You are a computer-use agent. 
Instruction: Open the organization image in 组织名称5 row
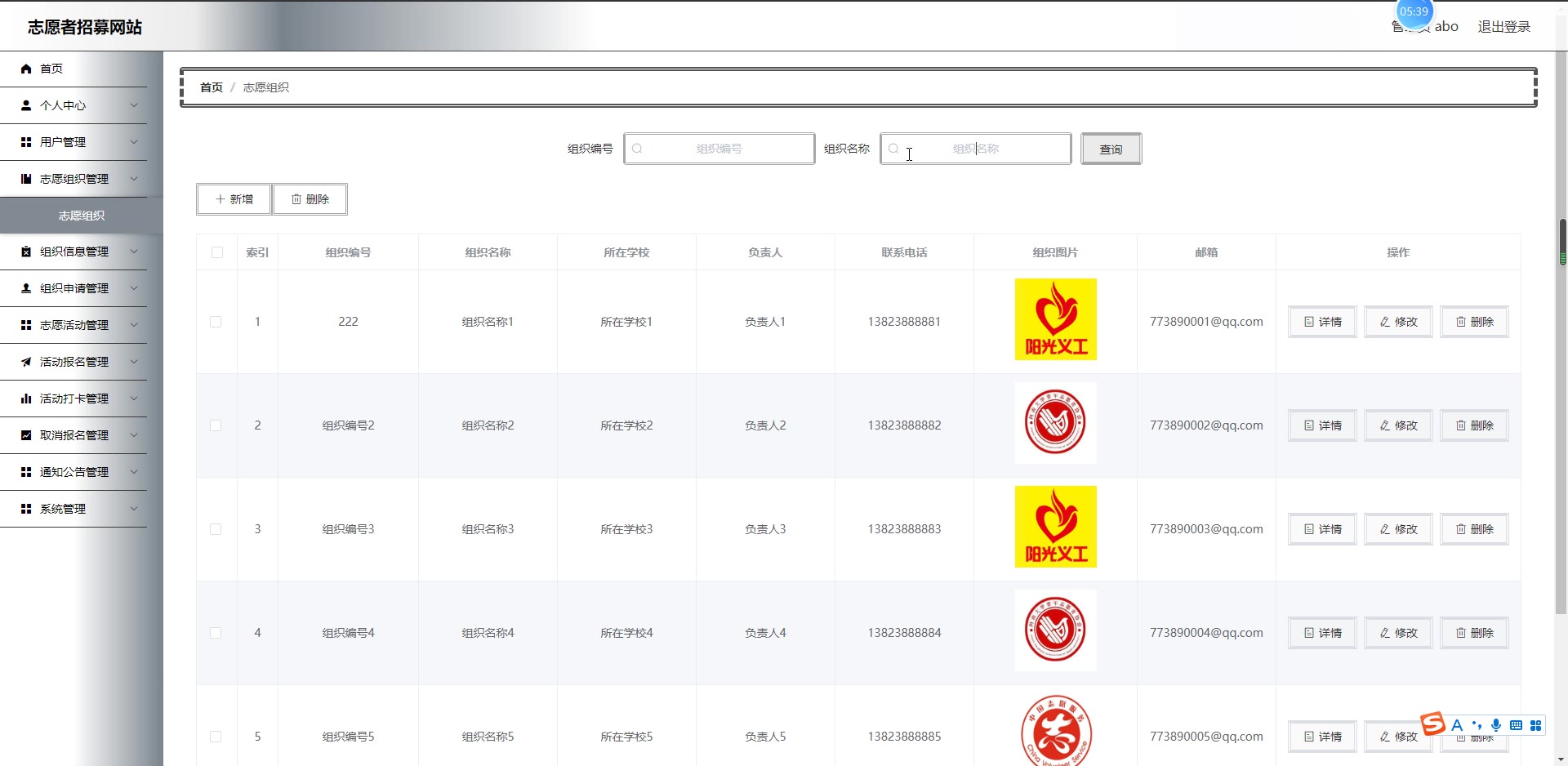[x=1055, y=730]
